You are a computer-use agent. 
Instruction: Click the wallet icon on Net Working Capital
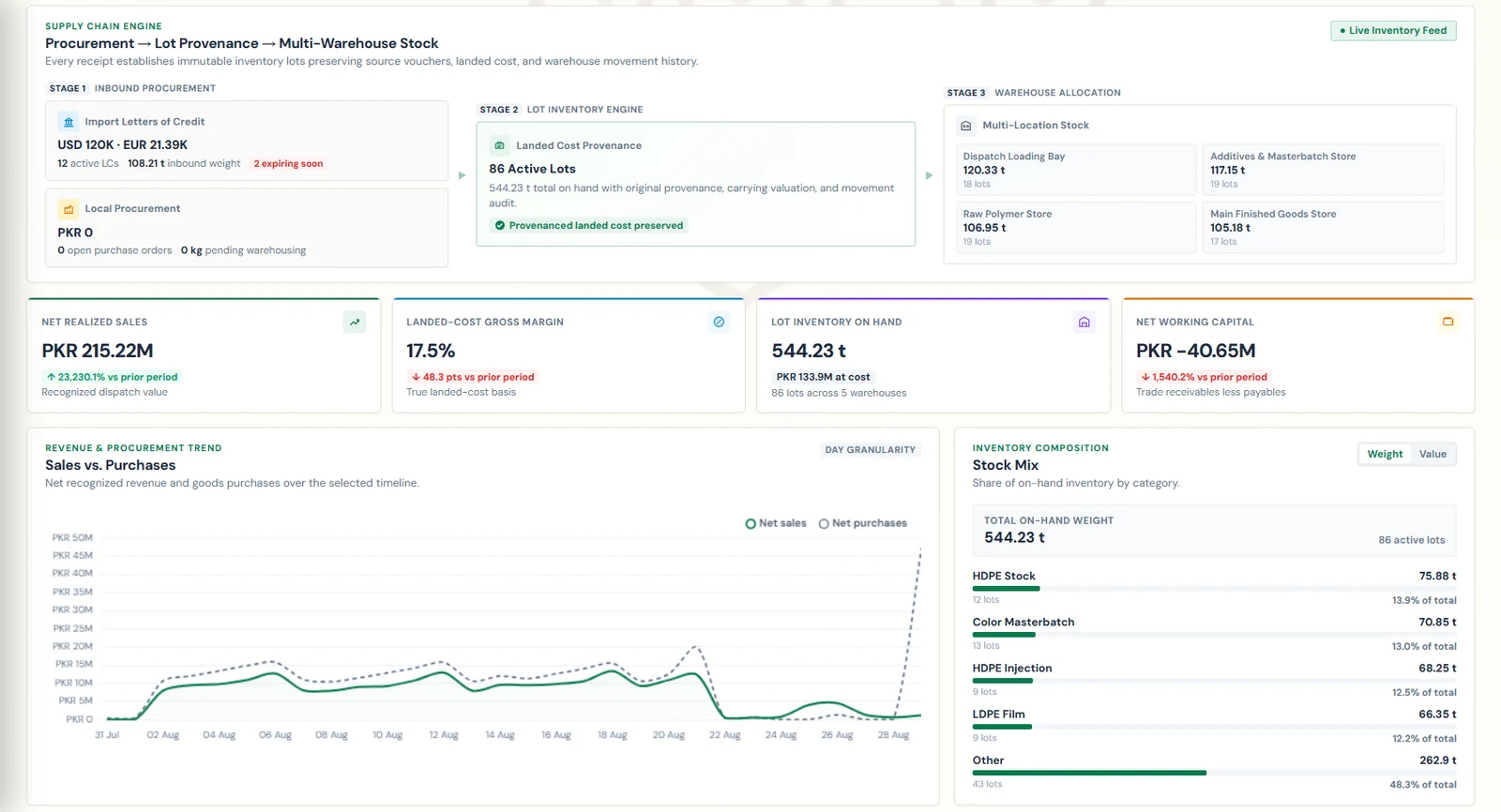1448,322
